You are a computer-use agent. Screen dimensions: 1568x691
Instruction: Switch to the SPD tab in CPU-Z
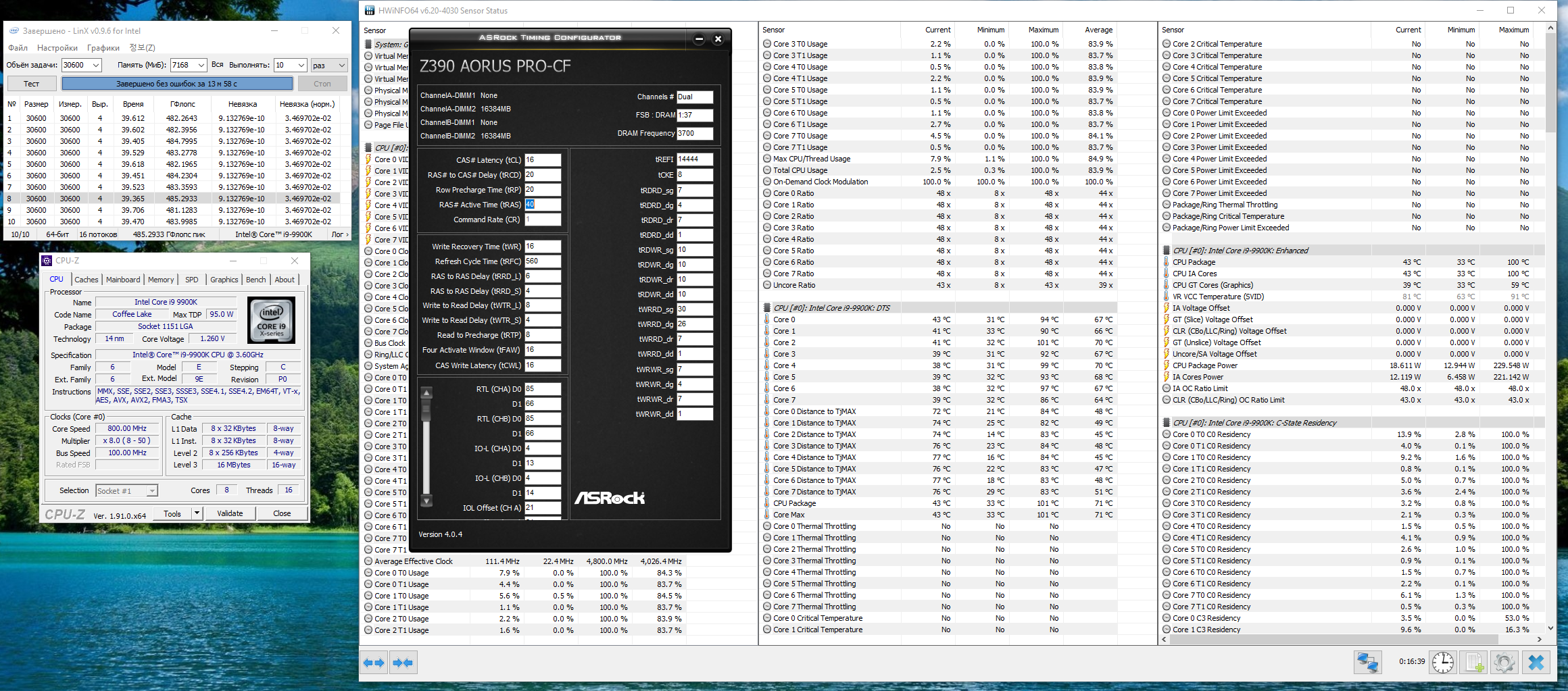(x=192, y=280)
